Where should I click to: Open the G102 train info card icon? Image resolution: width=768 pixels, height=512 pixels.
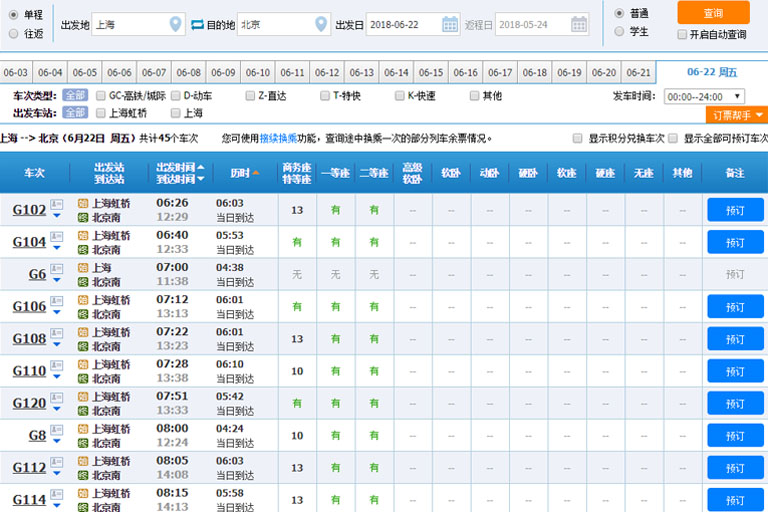[57, 204]
